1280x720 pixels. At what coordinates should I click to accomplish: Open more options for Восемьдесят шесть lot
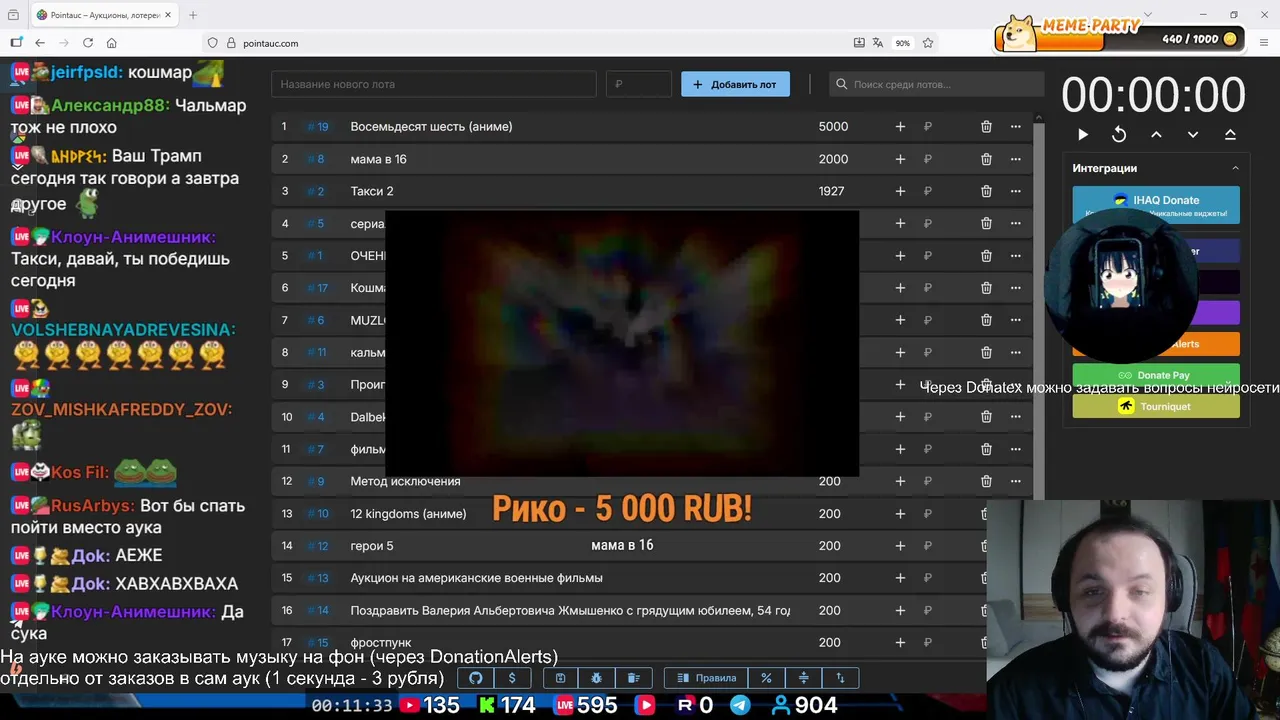tap(1016, 127)
